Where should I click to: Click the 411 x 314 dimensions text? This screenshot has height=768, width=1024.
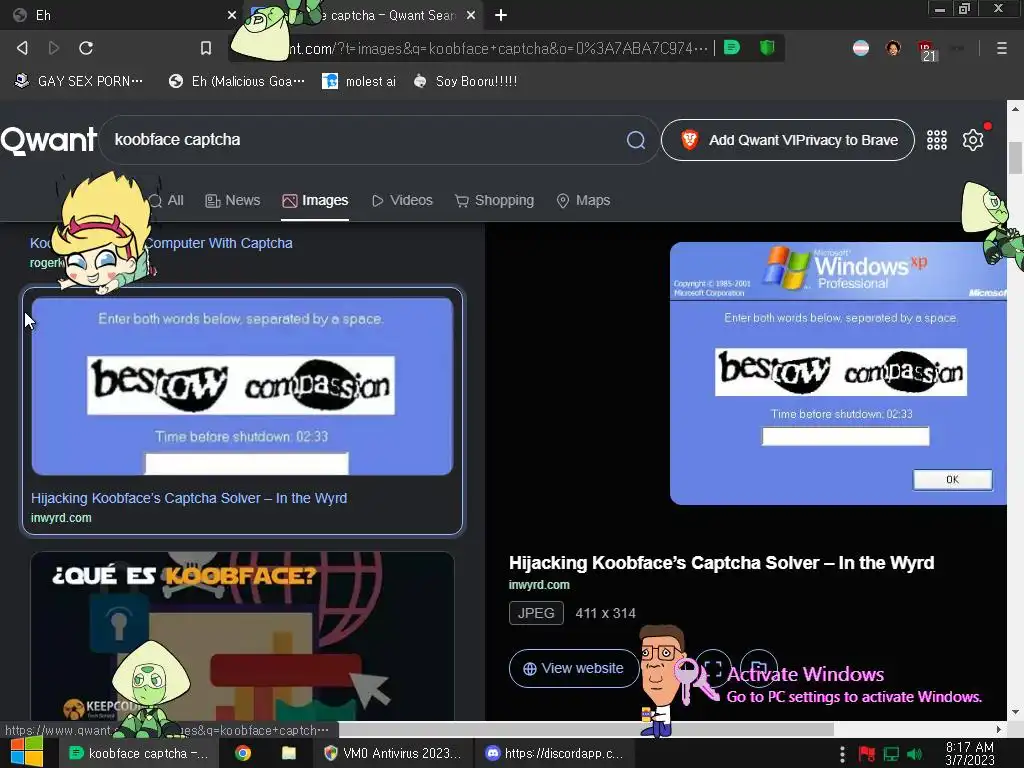tap(605, 613)
